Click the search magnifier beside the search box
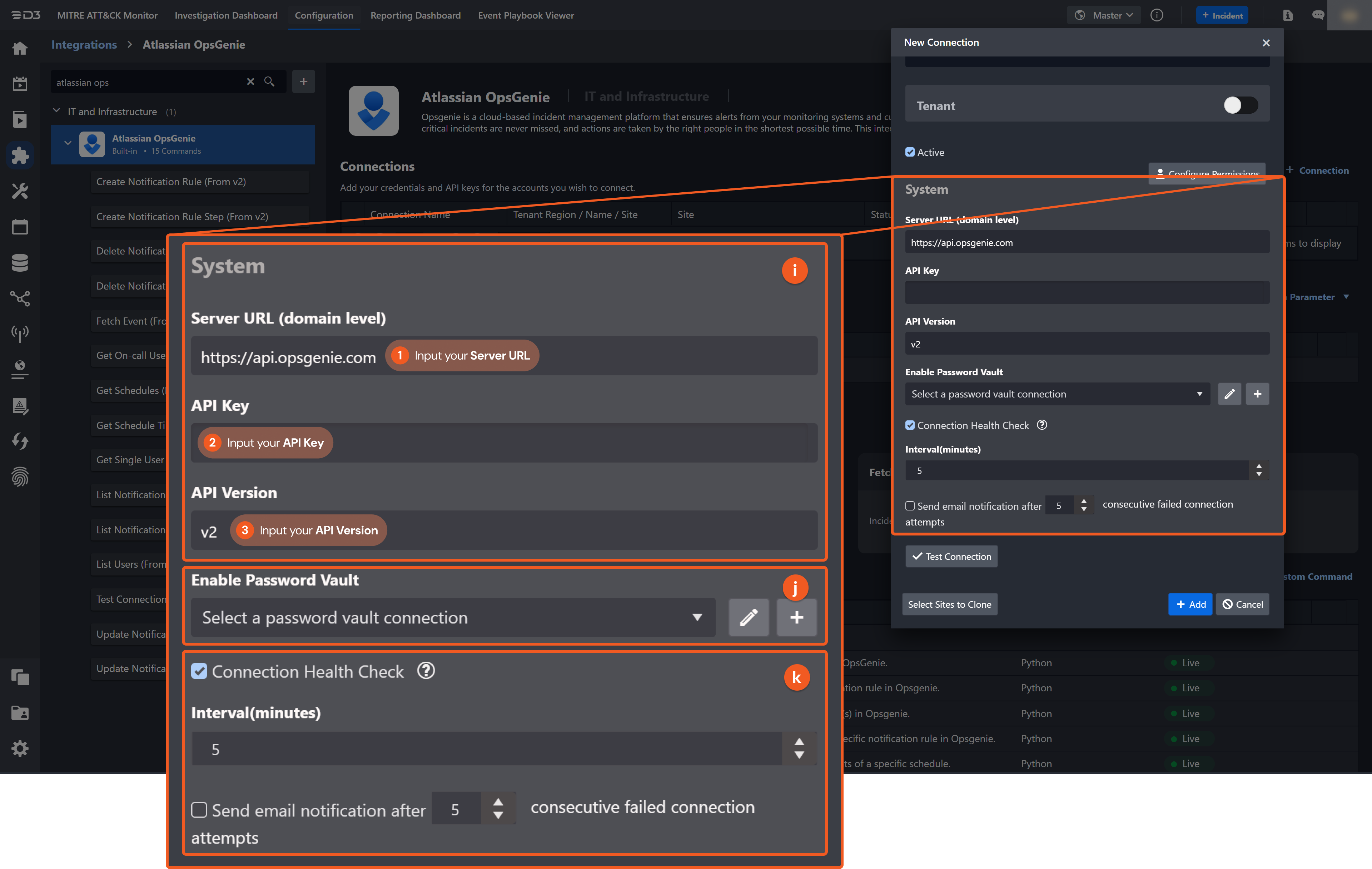 (269, 82)
